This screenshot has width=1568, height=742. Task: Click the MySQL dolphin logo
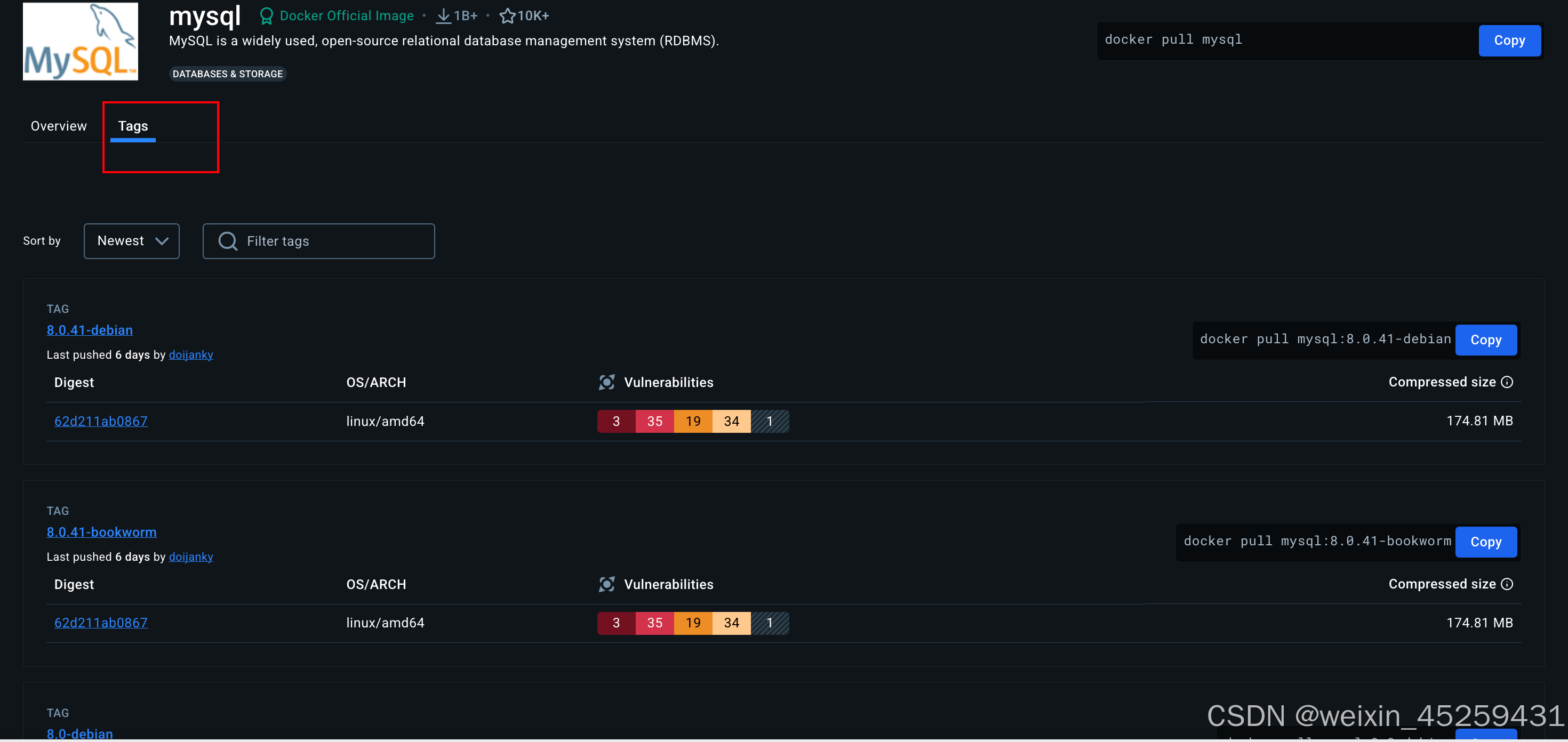(x=80, y=40)
